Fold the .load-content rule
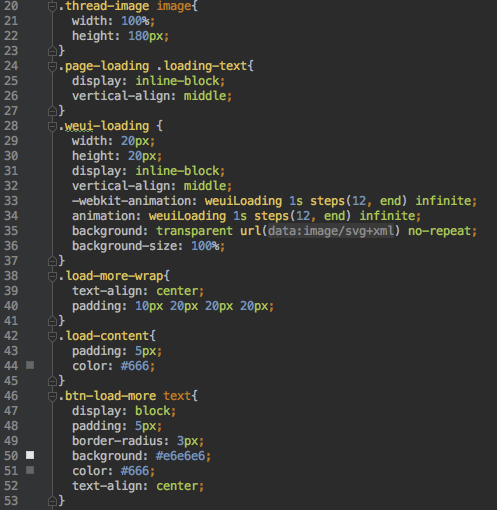Image resolution: width=497 pixels, height=510 pixels. (x=52, y=336)
